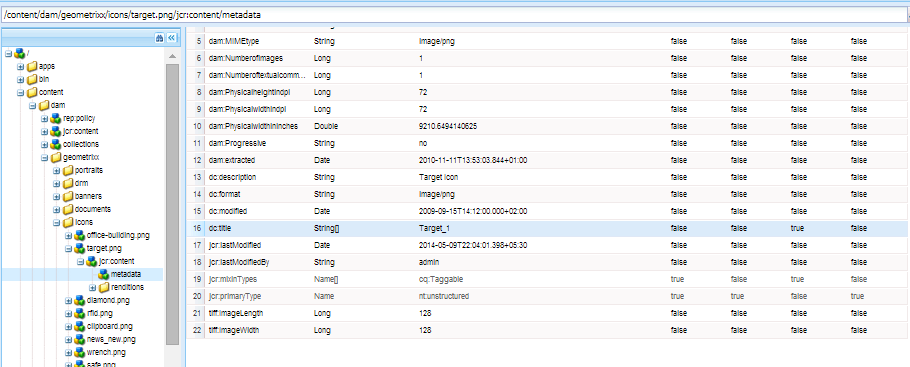The image size is (910, 367).
Task: Click the documents folder icon
Action: pyautogui.click(x=68, y=209)
